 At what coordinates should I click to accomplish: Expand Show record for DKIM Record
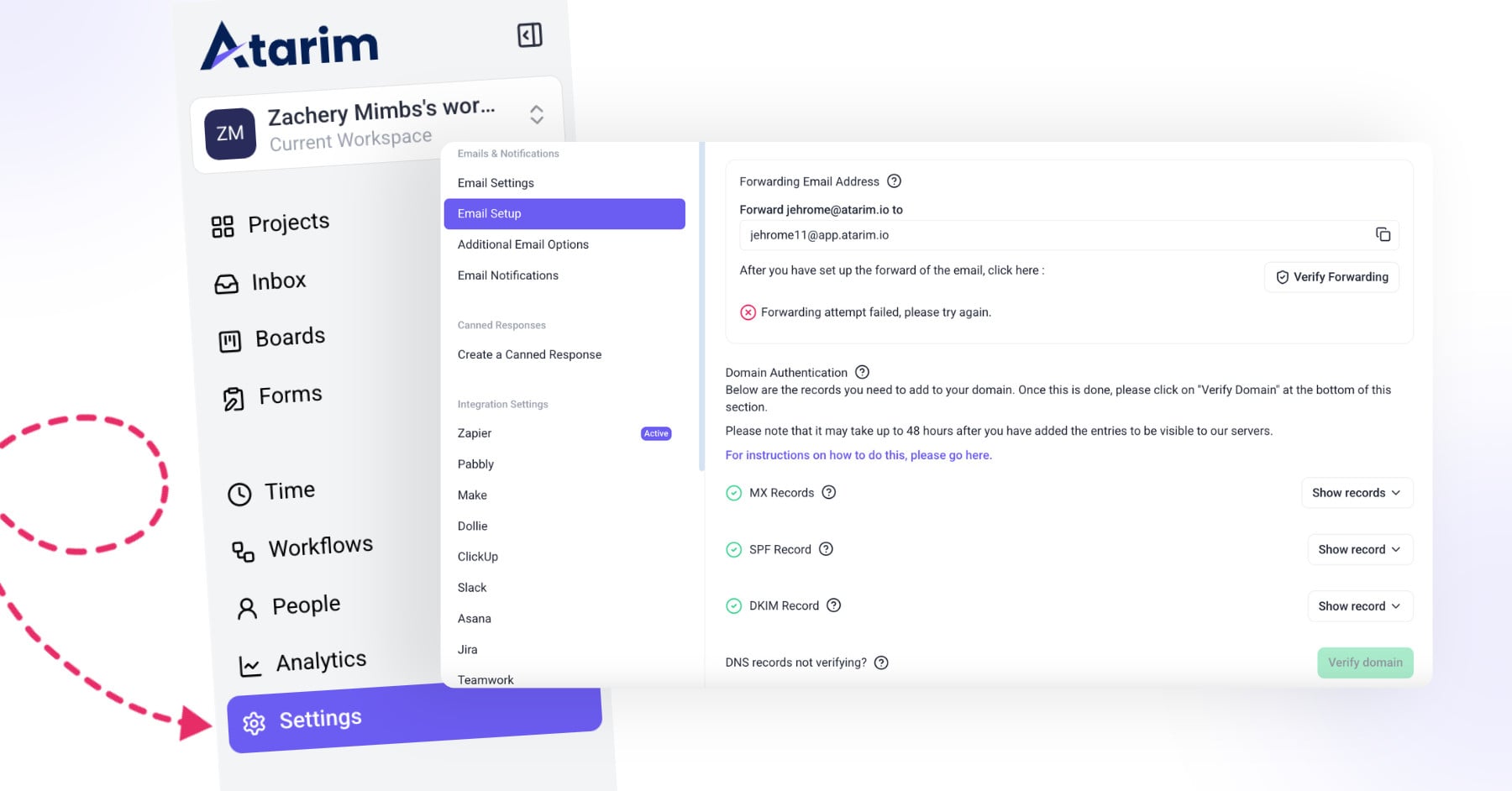1359,606
